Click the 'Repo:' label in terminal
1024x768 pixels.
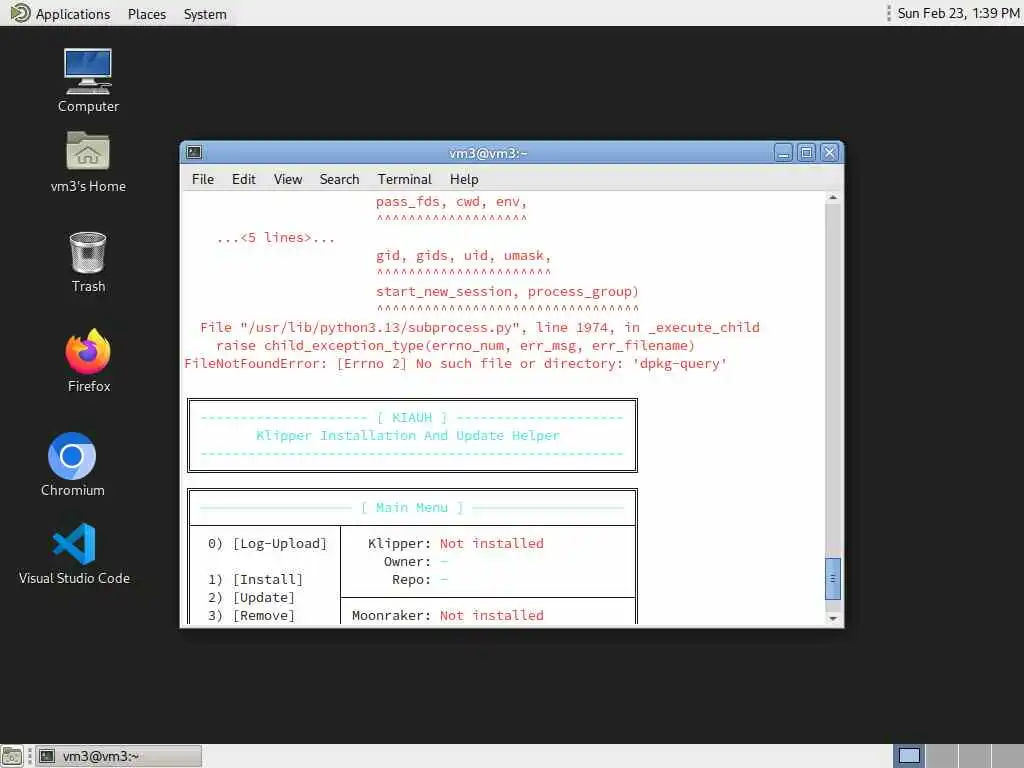tap(411, 579)
